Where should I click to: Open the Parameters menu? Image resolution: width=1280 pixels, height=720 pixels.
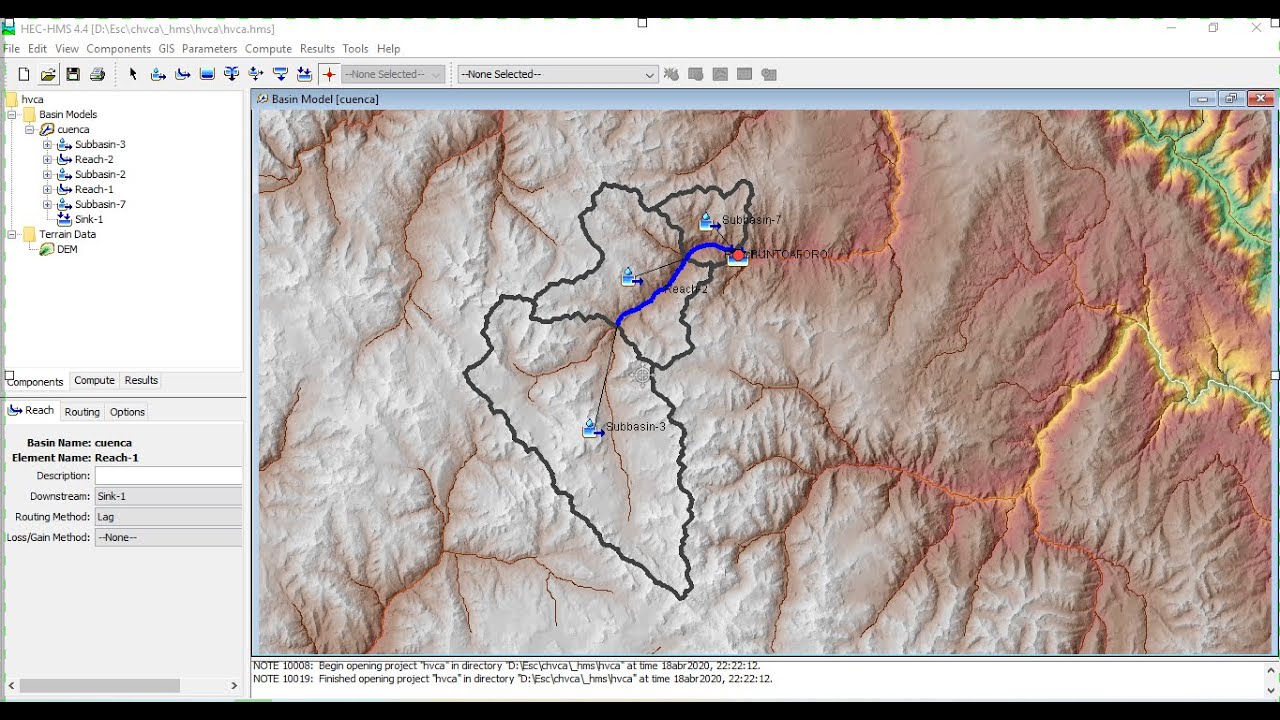click(x=209, y=49)
